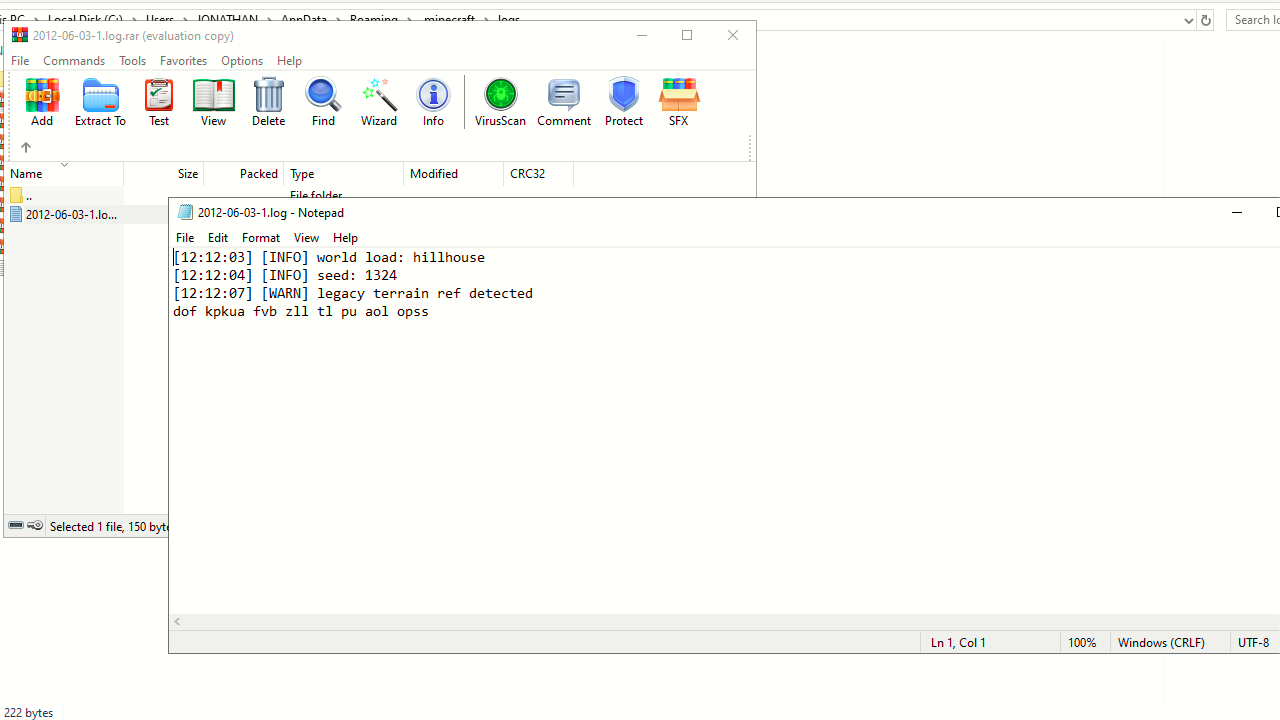Click the 'legacy terrain ref detected' warning line
This screenshot has width=1280, height=720.
353,294
